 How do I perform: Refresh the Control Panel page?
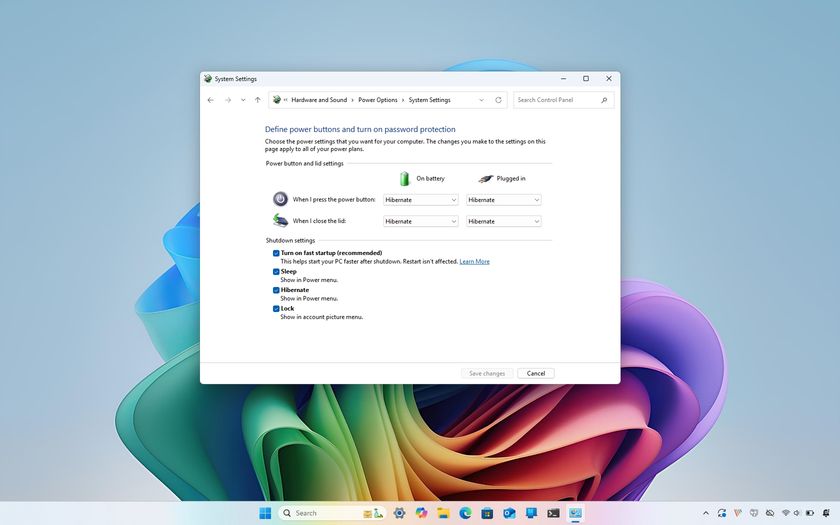tap(498, 100)
